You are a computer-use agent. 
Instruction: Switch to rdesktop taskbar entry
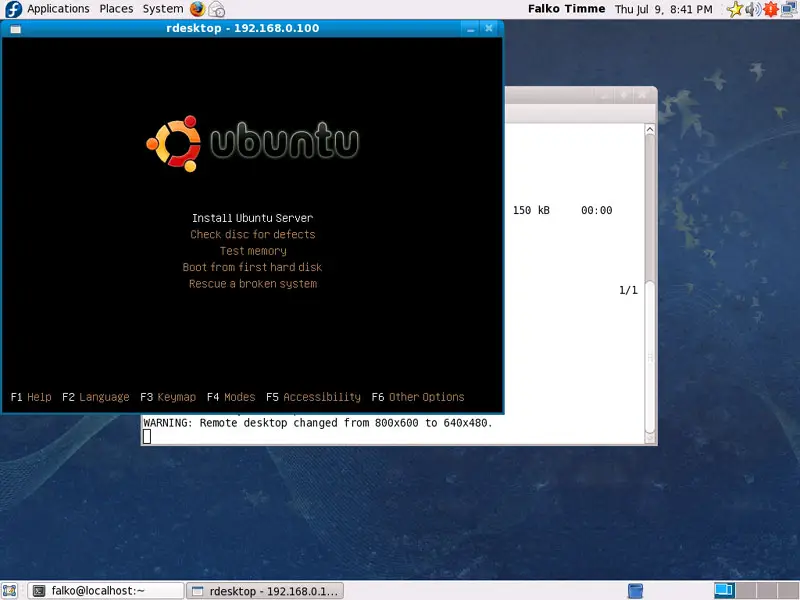coord(265,591)
